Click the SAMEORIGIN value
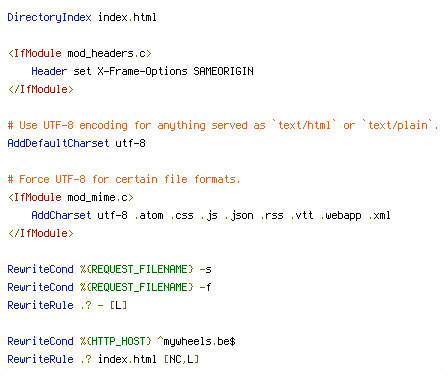 tap(223, 71)
